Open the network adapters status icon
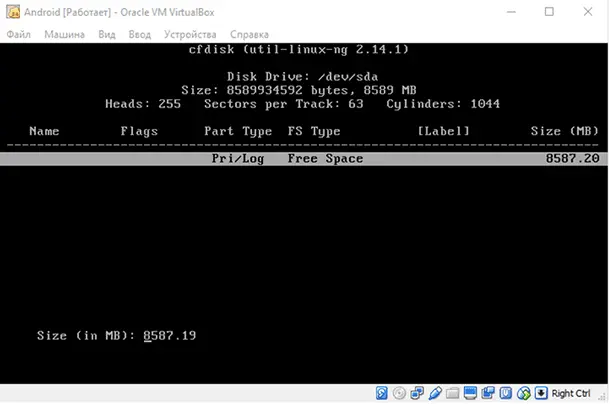 pyautogui.click(x=416, y=393)
